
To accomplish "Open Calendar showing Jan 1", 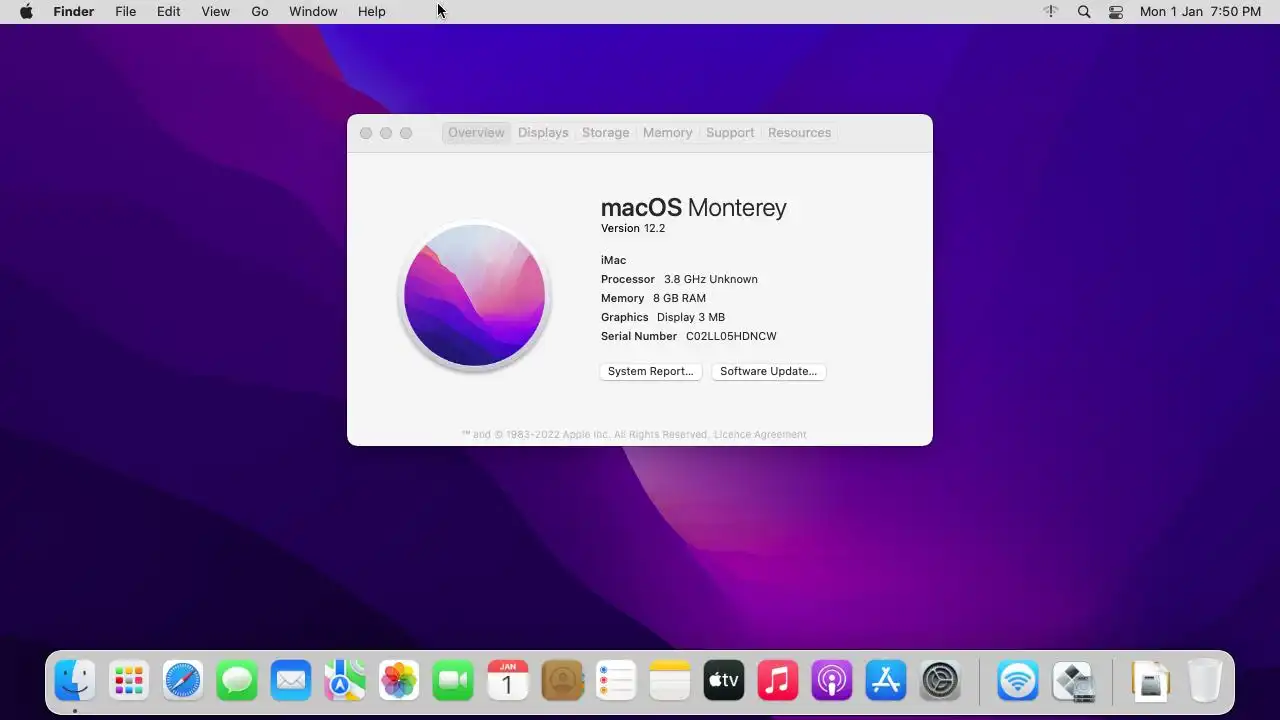I will [x=507, y=681].
